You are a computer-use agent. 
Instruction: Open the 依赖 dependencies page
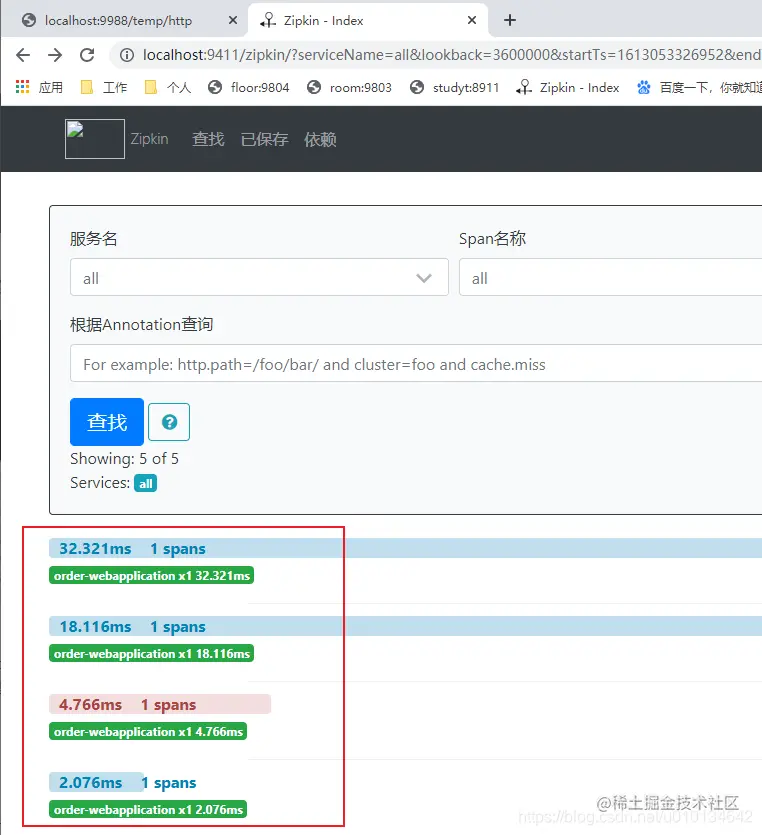(320, 140)
